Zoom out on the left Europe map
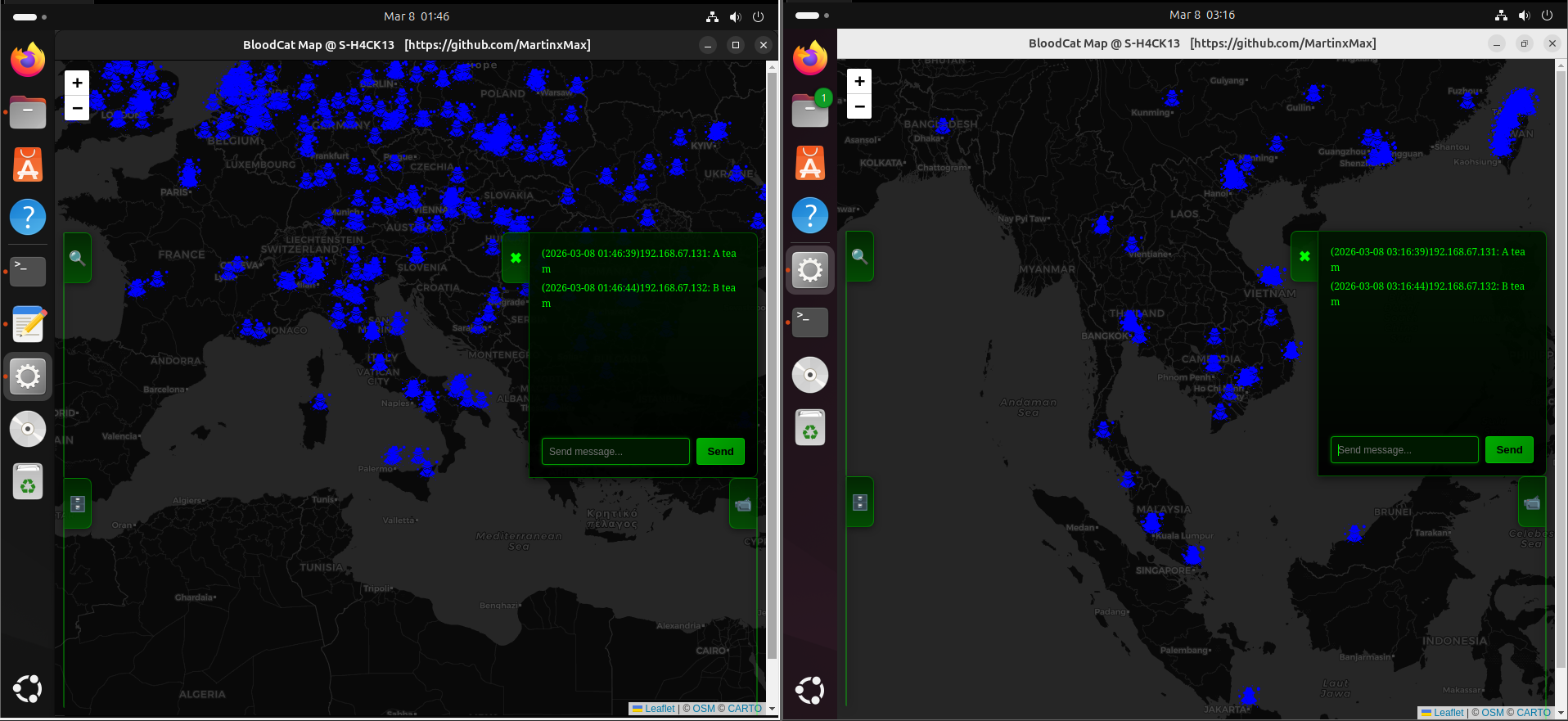Image resolution: width=1568 pixels, height=721 pixels. (x=77, y=108)
